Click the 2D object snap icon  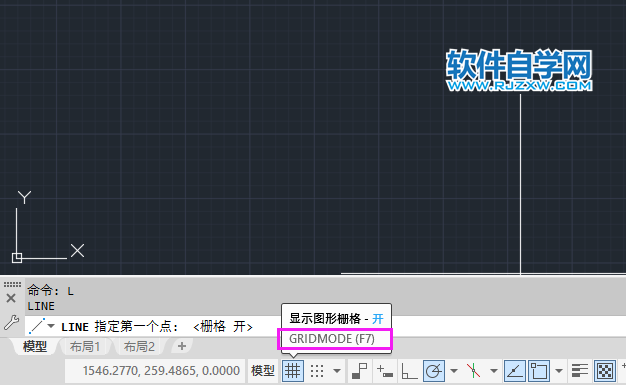pyautogui.click(x=539, y=371)
